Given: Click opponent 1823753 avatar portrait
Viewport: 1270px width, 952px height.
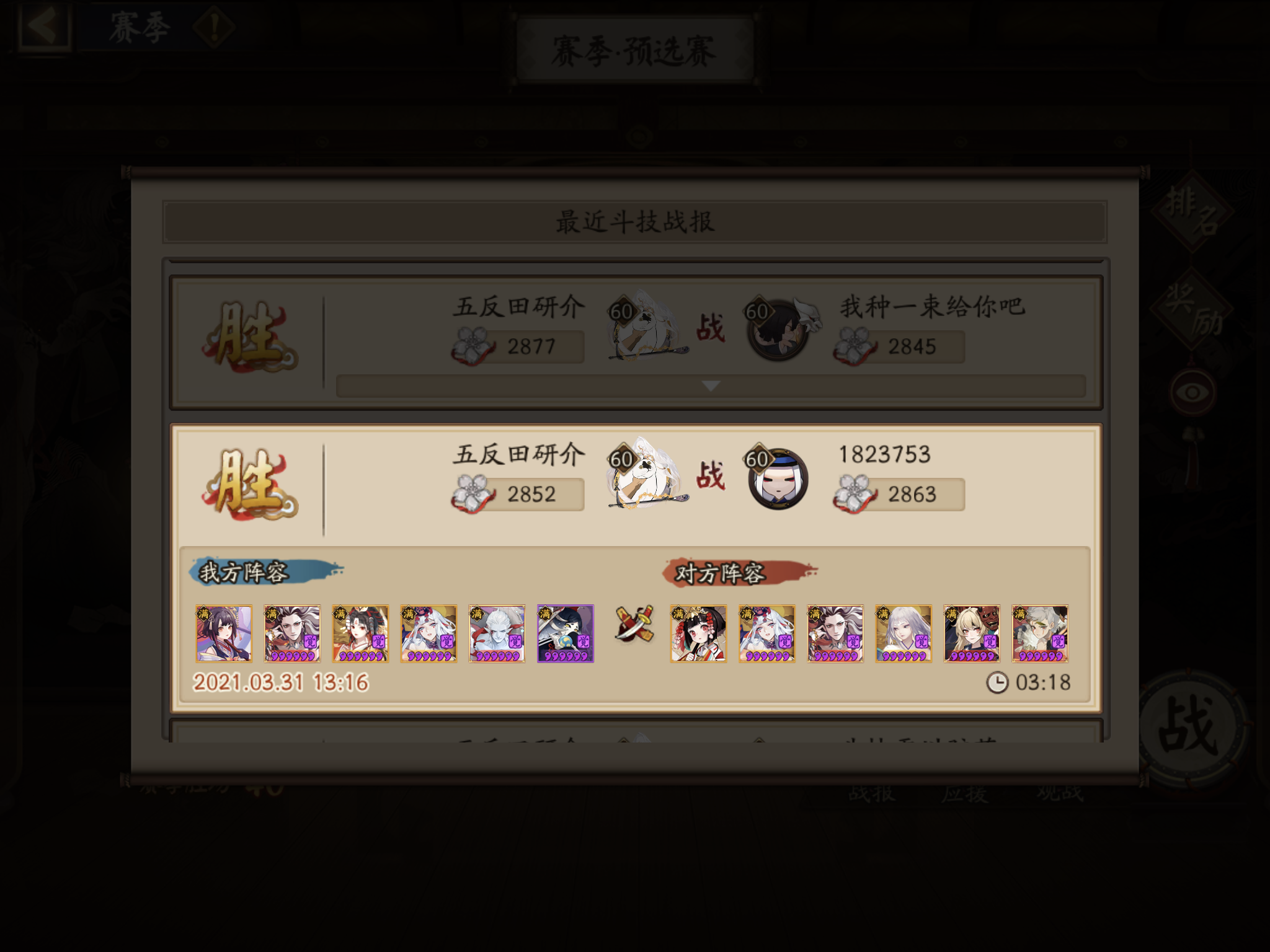Looking at the screenshot, I should pos(776,480).
